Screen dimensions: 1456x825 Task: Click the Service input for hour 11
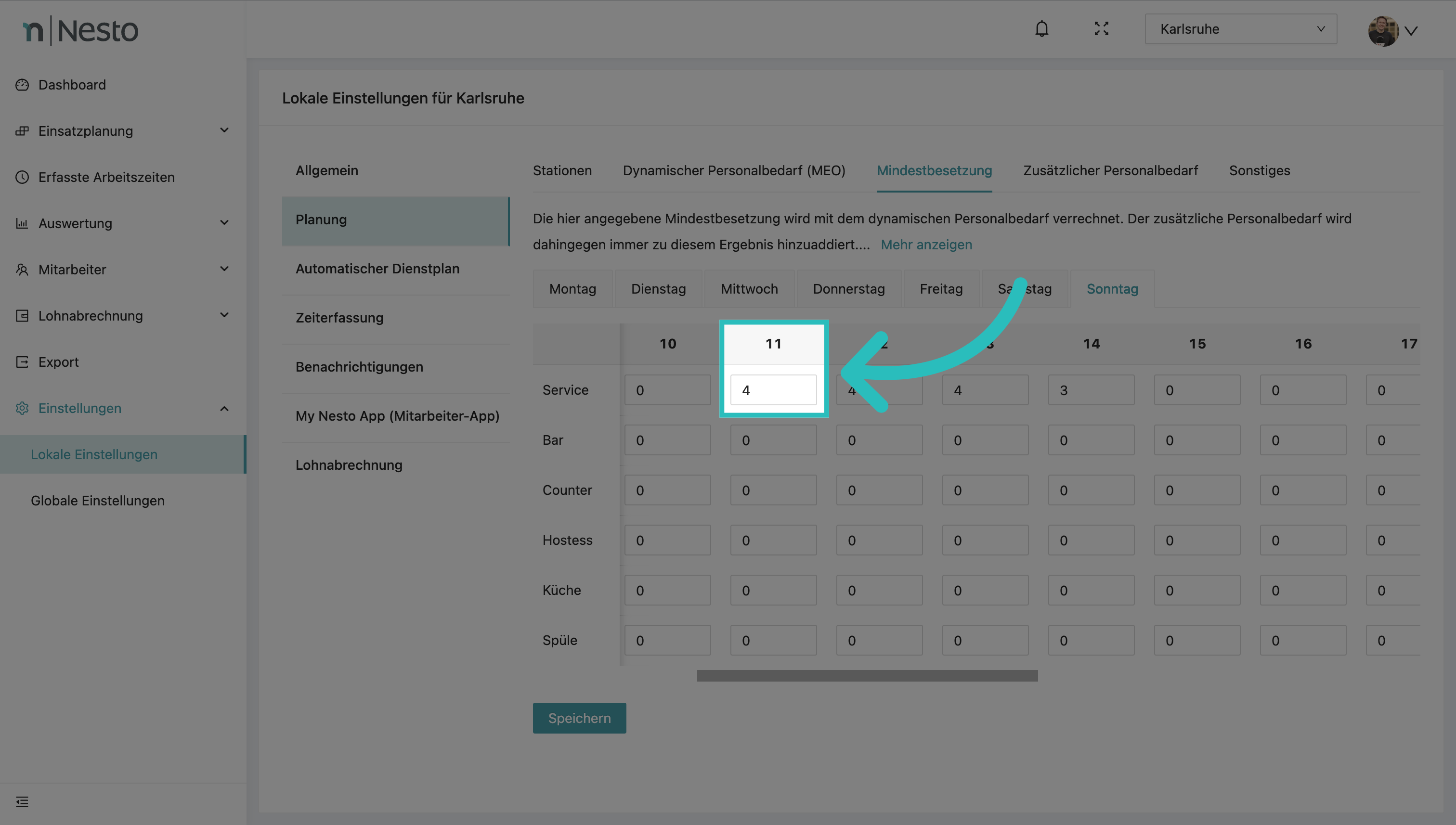click(773, 390)
